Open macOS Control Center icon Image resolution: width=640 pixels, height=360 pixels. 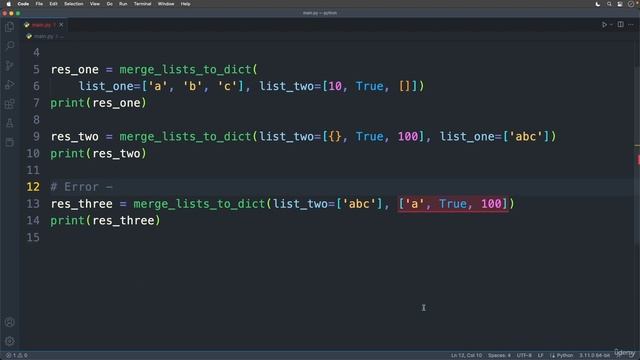pos(620,4)
